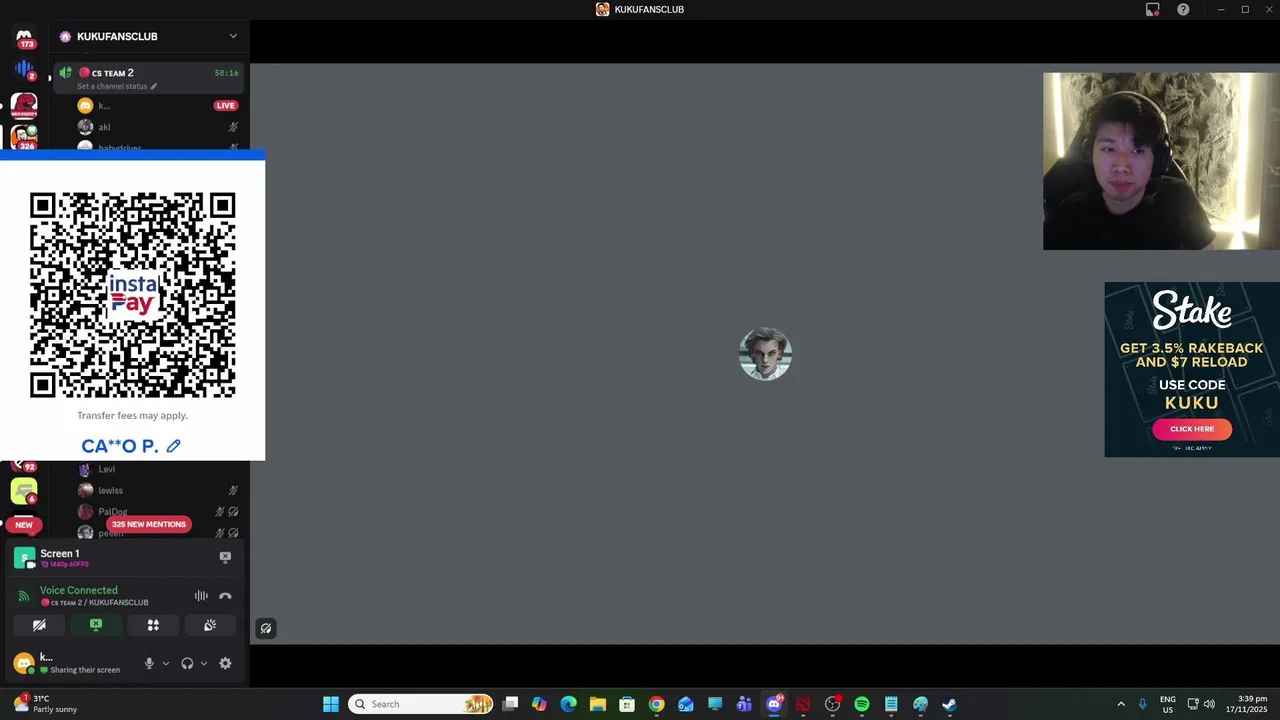Viewport: 1280px width, 720px height.
Task: Open Spotify from the taskbar
Action: pyautogui.click(x=862, y=704)
